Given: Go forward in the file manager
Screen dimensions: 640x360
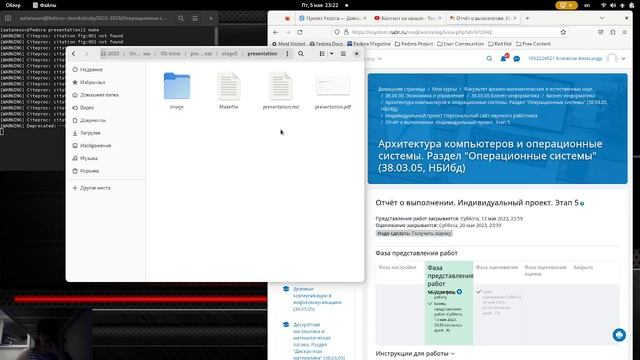Looking at the screenshot, I should point(86,53).
